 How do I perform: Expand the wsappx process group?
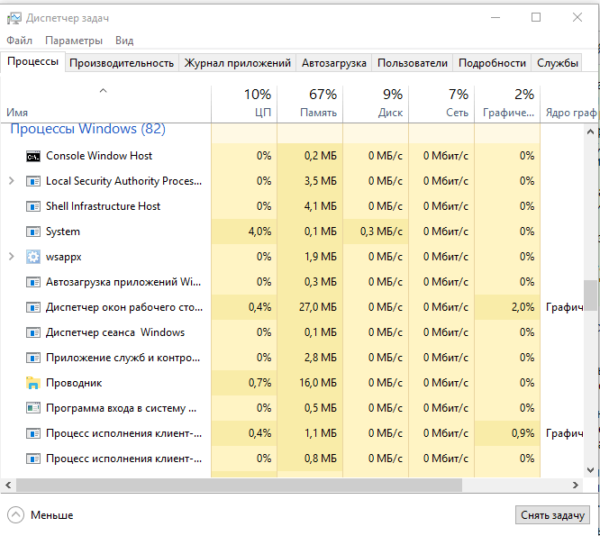point(11,257)
